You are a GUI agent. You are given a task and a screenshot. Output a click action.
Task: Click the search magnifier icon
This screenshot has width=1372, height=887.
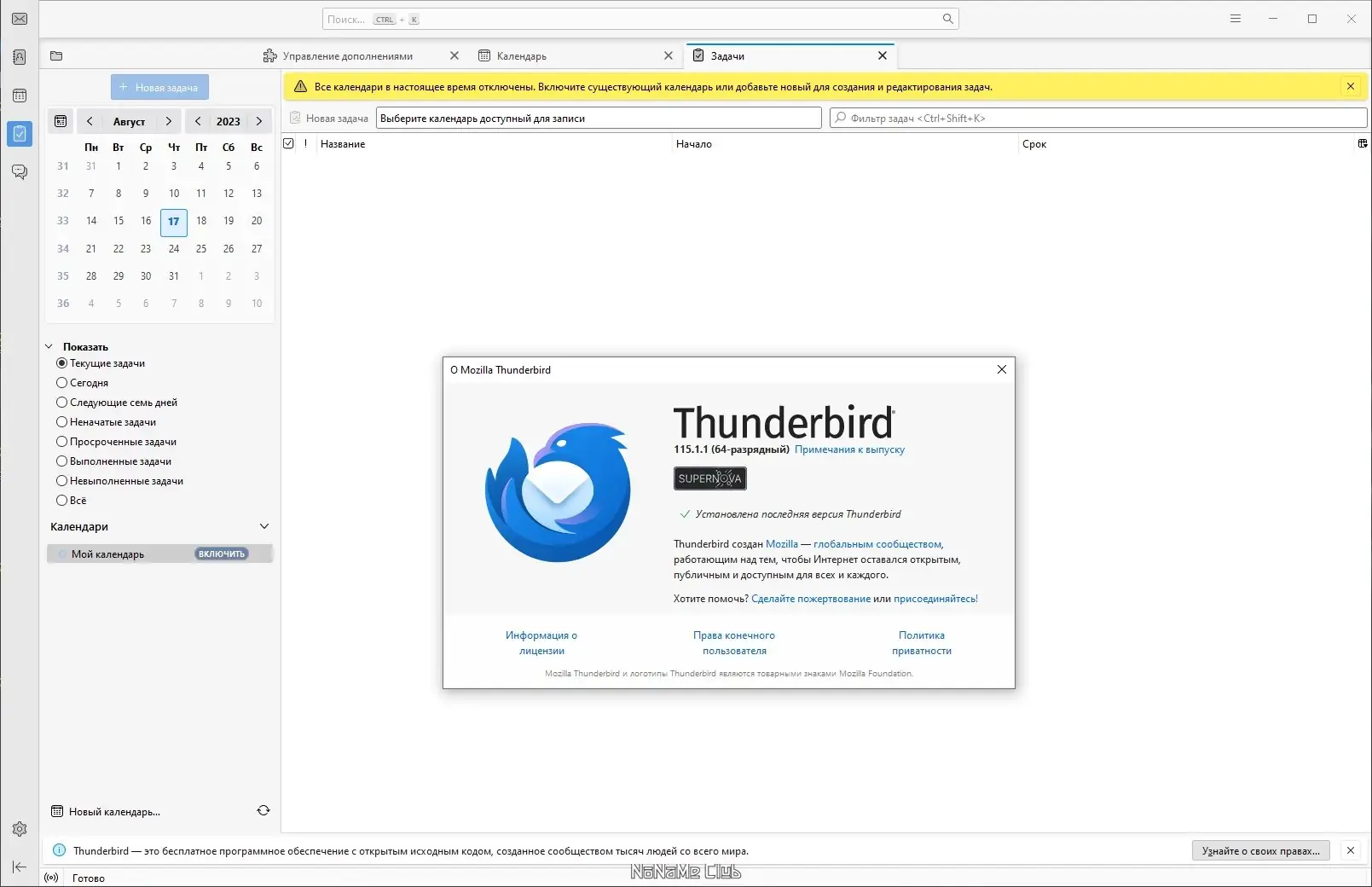click(947, 19)
